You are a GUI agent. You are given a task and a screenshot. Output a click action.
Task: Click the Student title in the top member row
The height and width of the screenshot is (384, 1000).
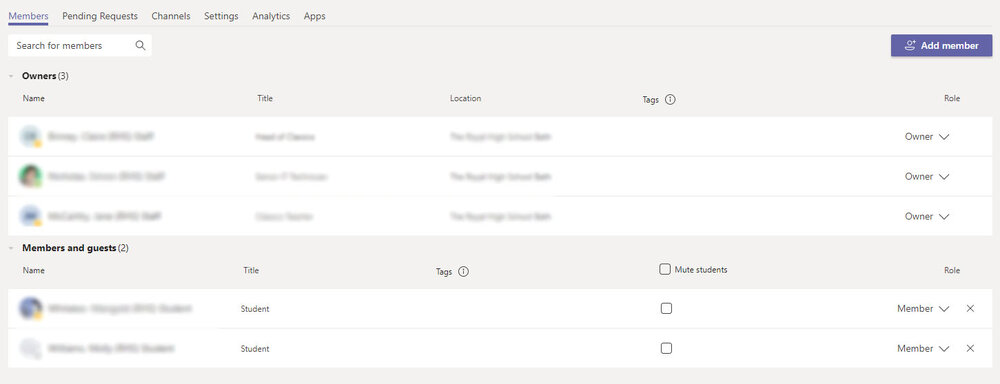pyautogui.click(x=255, y=309)
